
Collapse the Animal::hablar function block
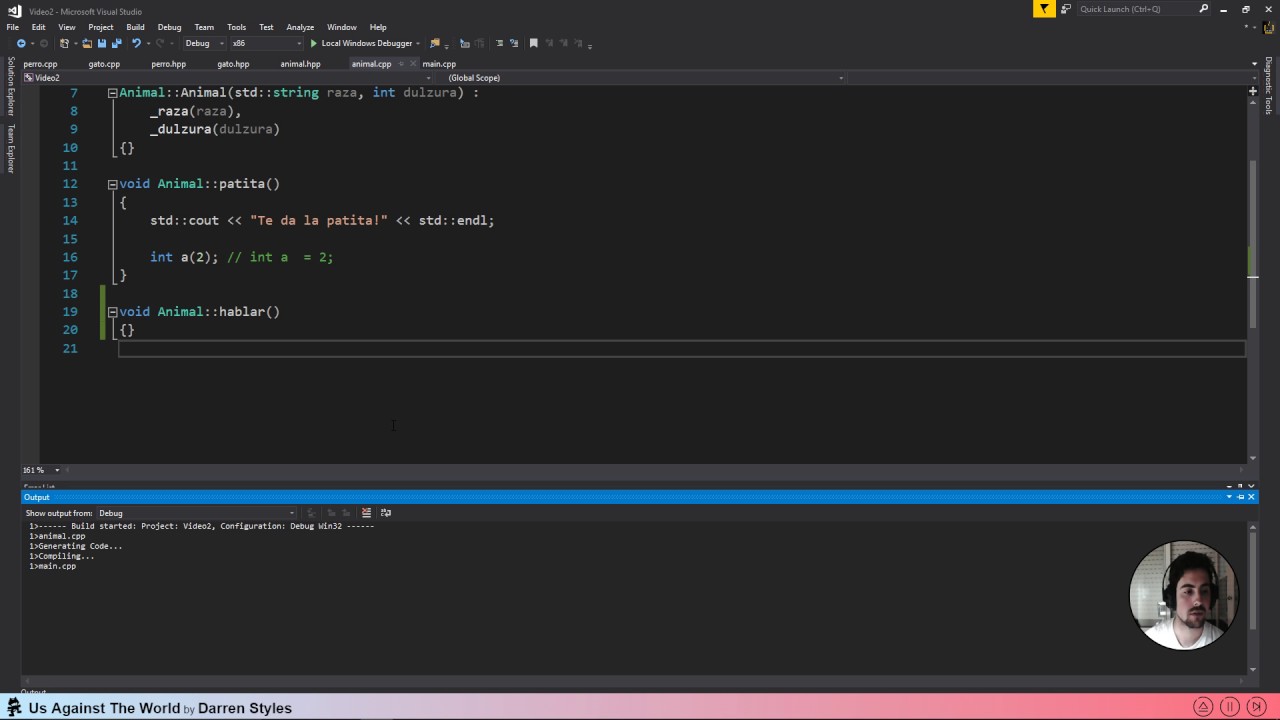pyautogui.click(x=113, y=312)
